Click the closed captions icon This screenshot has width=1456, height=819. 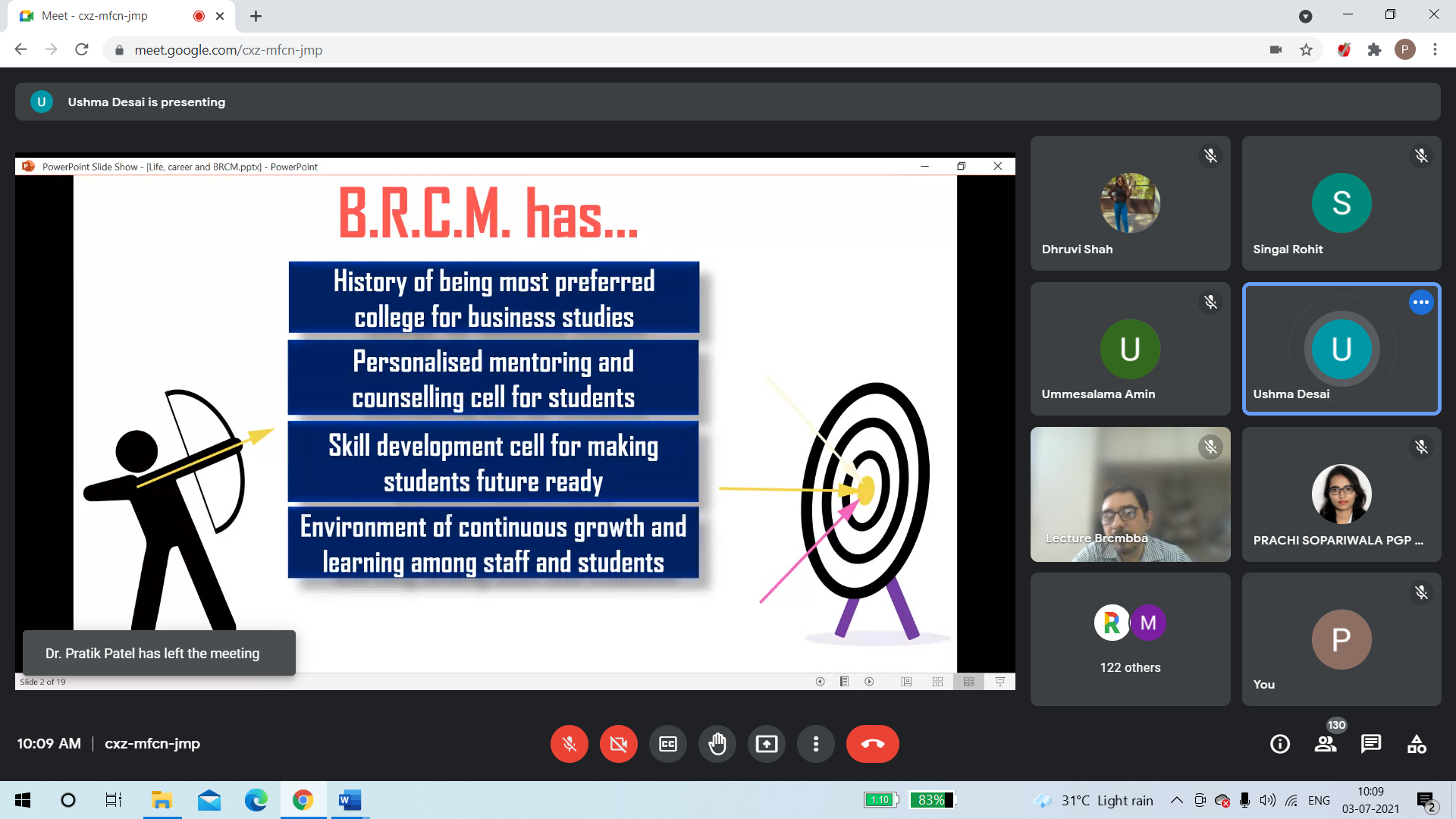(x=668, y=744)
